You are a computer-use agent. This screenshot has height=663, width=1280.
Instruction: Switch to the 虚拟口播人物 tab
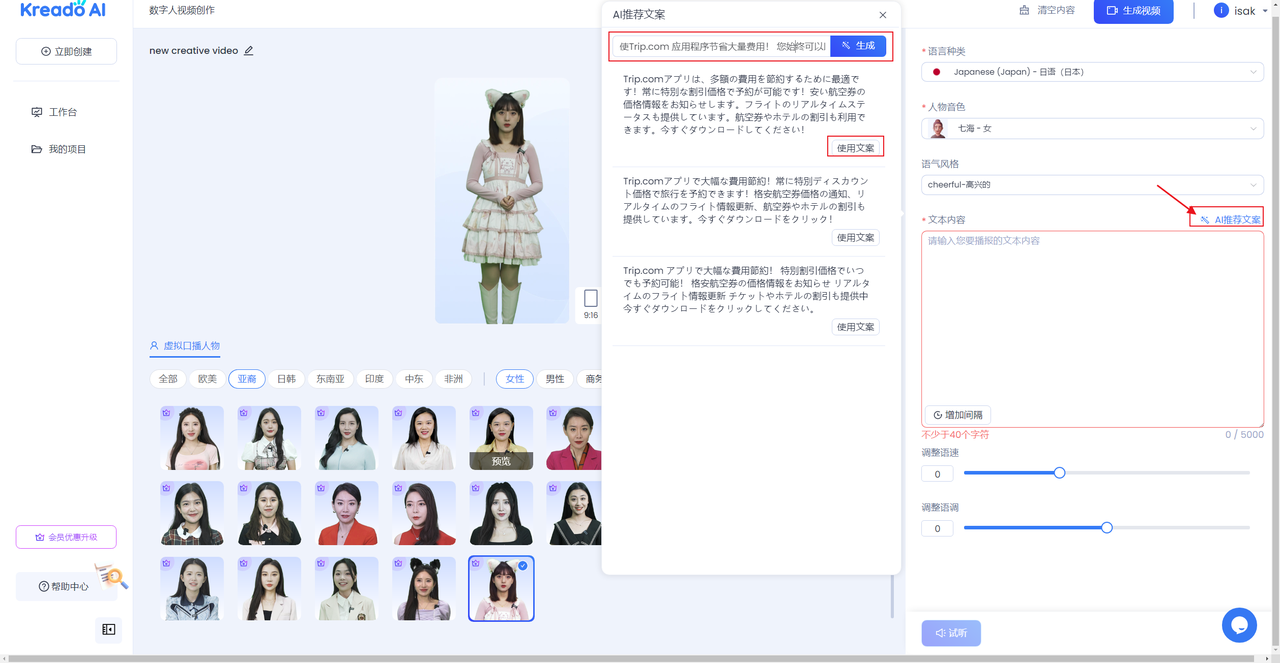pyautogui.click(x=185, y=346)
